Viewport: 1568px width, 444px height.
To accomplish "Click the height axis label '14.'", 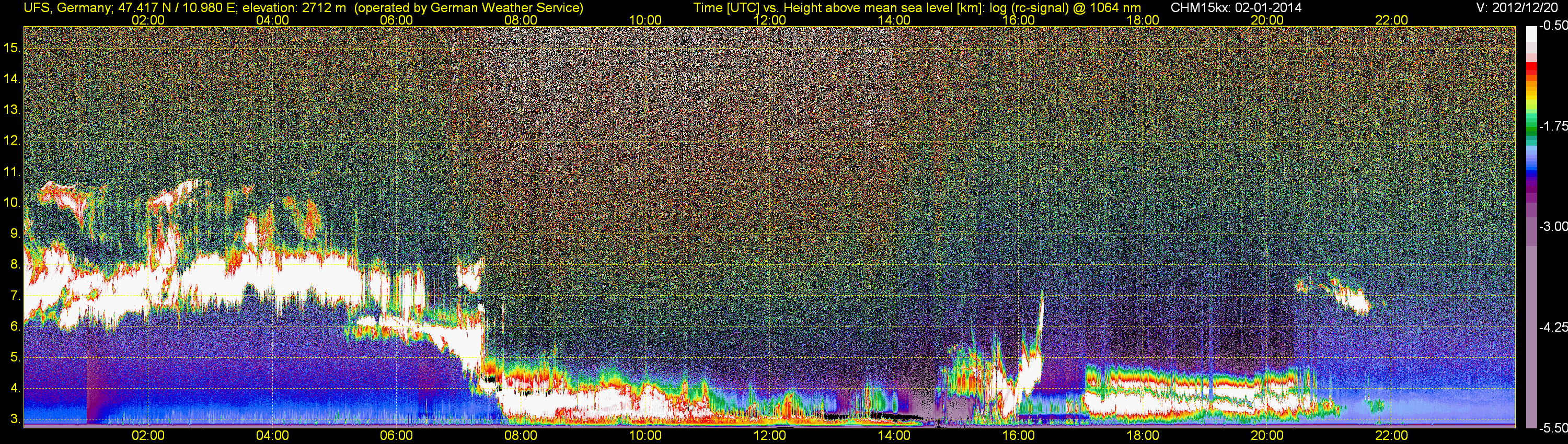I will point(13,78).
